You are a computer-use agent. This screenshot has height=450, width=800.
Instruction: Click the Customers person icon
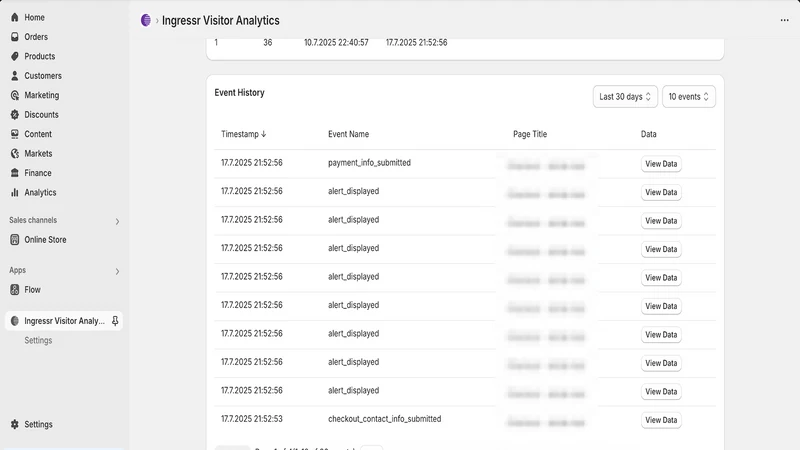15,76
